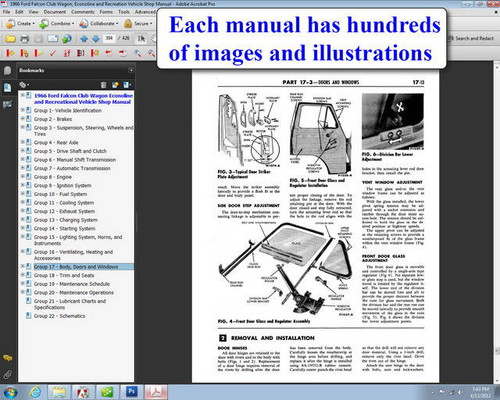
Task: Open the Comments panel icon at the sidebar bottom
Action: [x=7, y=358]
